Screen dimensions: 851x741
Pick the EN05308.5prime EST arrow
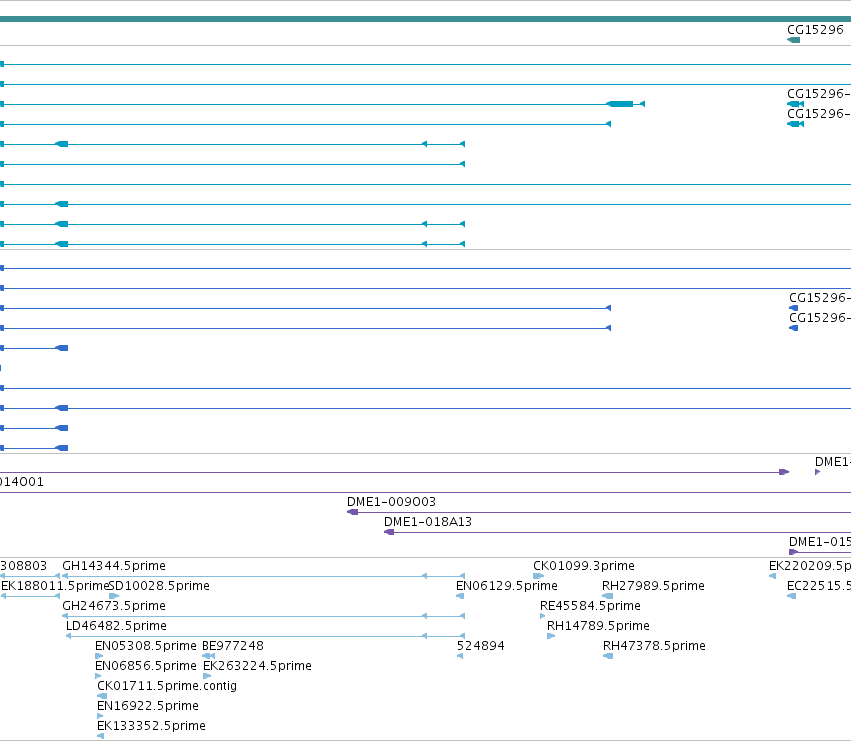click(99, 656)
